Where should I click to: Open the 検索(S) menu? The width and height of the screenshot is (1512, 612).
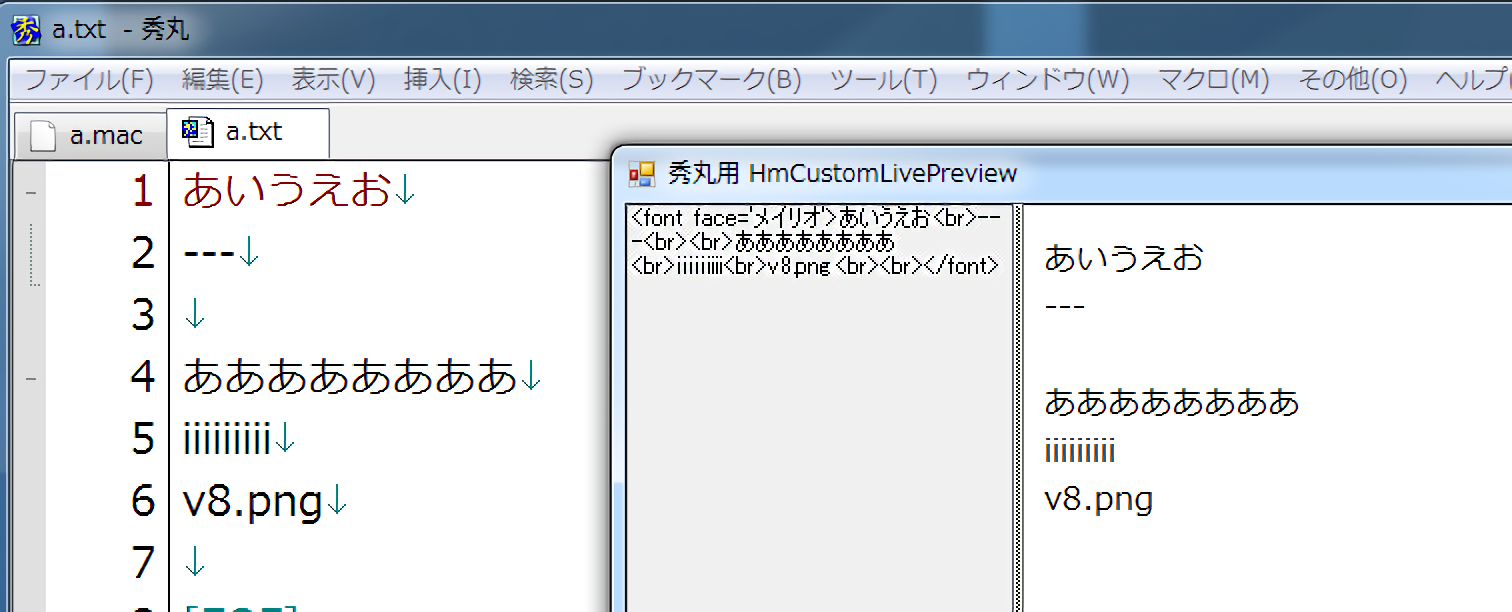pyautogui.click(x=551, y=80)
